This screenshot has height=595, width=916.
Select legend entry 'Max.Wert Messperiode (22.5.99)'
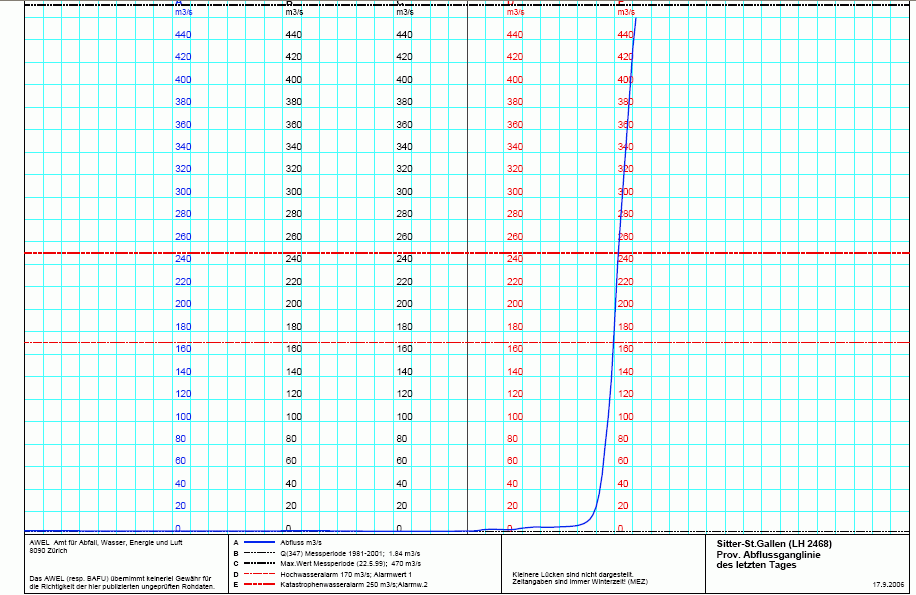(x=333, y=563)
